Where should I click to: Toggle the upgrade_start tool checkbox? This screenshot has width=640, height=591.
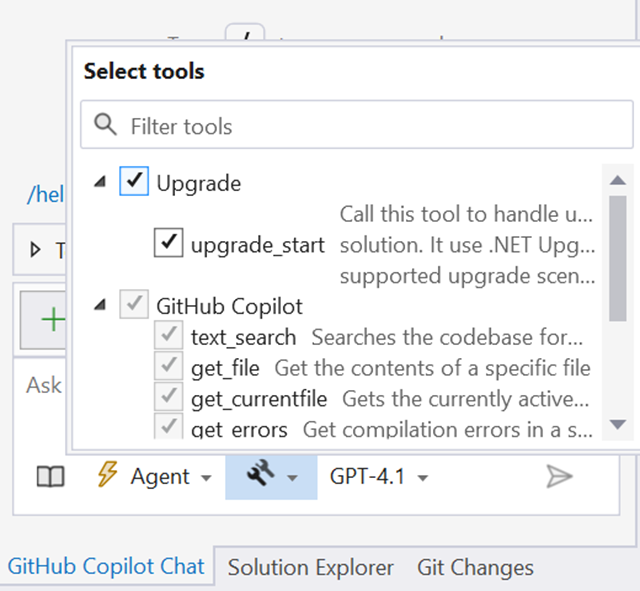tap(169, 242)
